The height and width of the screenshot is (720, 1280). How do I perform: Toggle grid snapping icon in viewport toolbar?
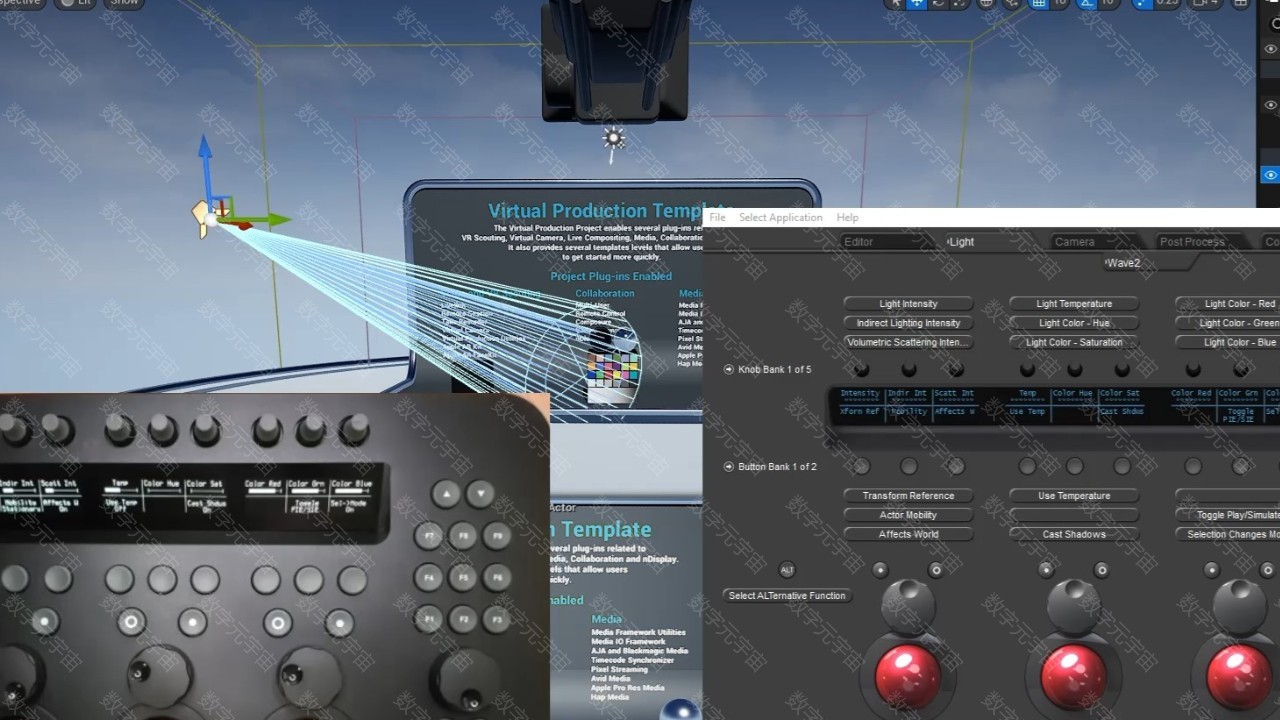pyautogui.click(x=1039, y=3)
